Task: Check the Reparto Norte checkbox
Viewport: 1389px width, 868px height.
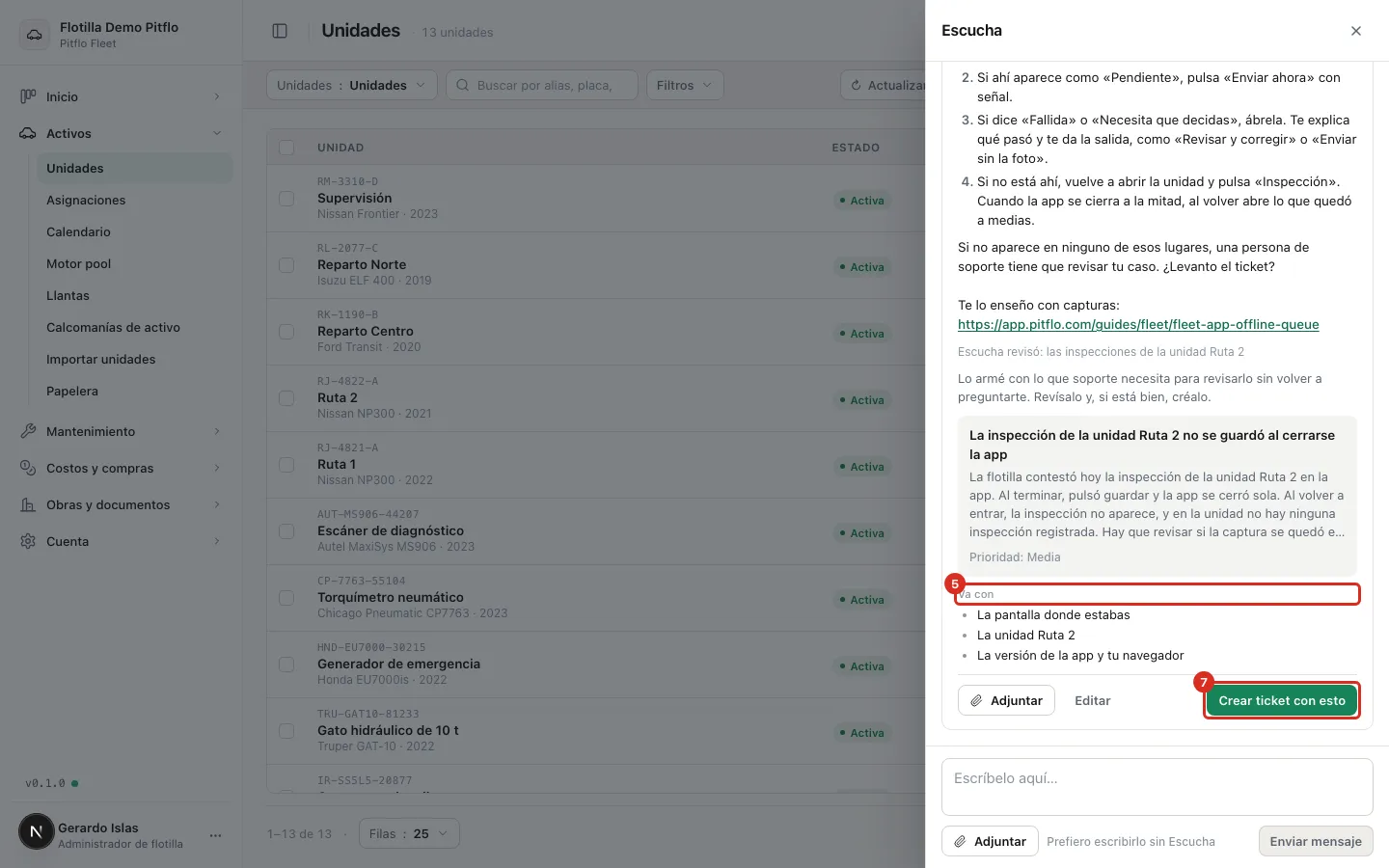Action: coord(286,264)
